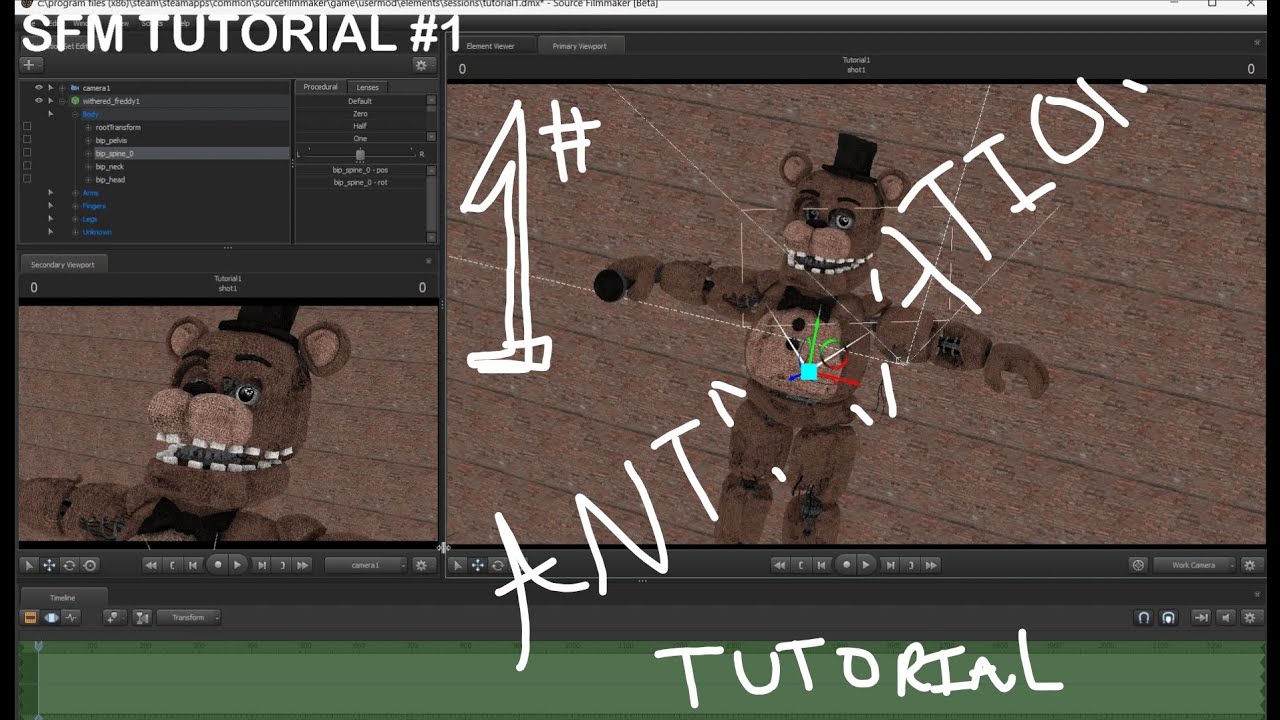Select the selection arrow tool in primary viewport
1280x720 pixels.
pos(458,565)
